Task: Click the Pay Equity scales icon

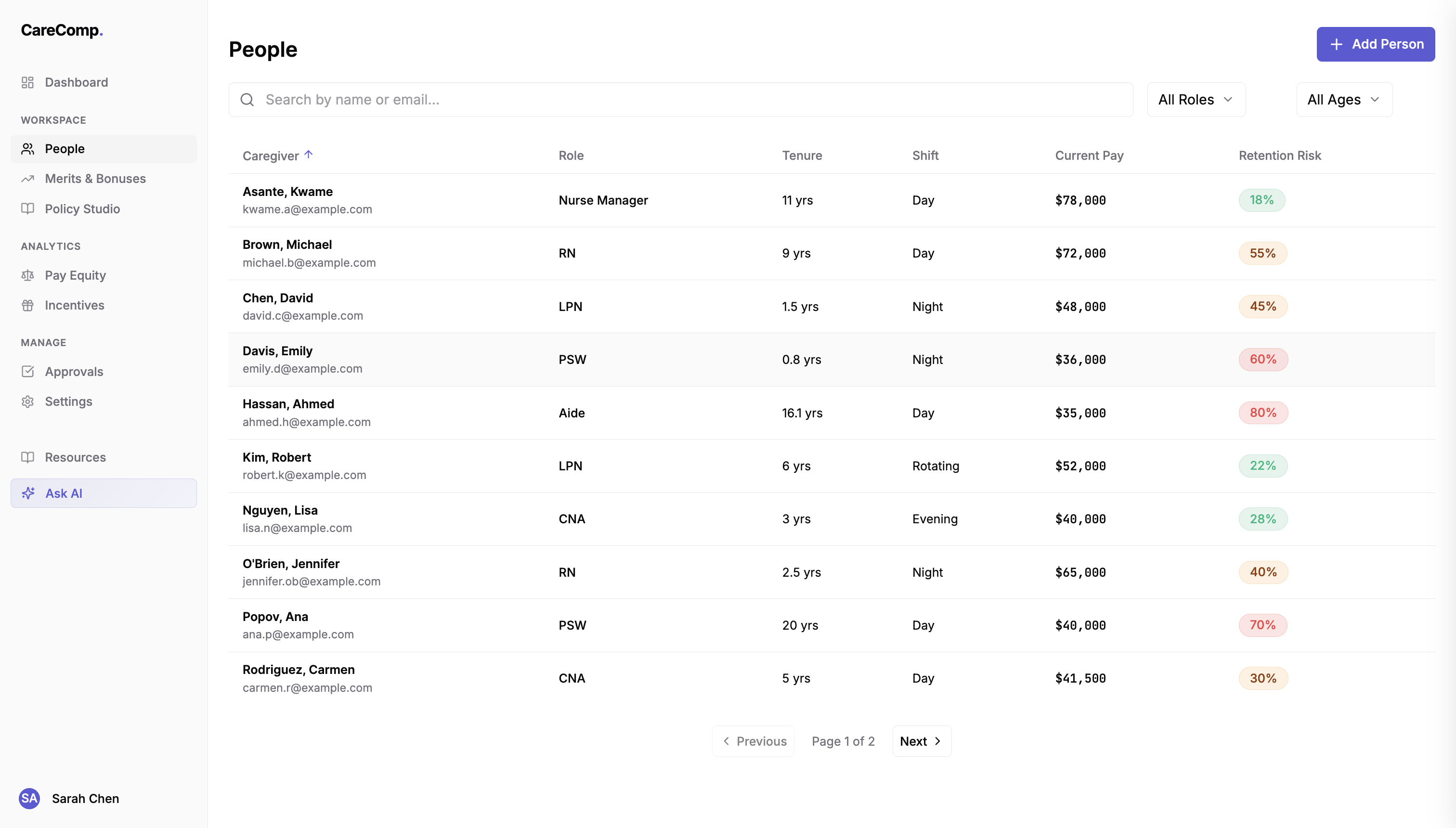Action: (27, 275)
